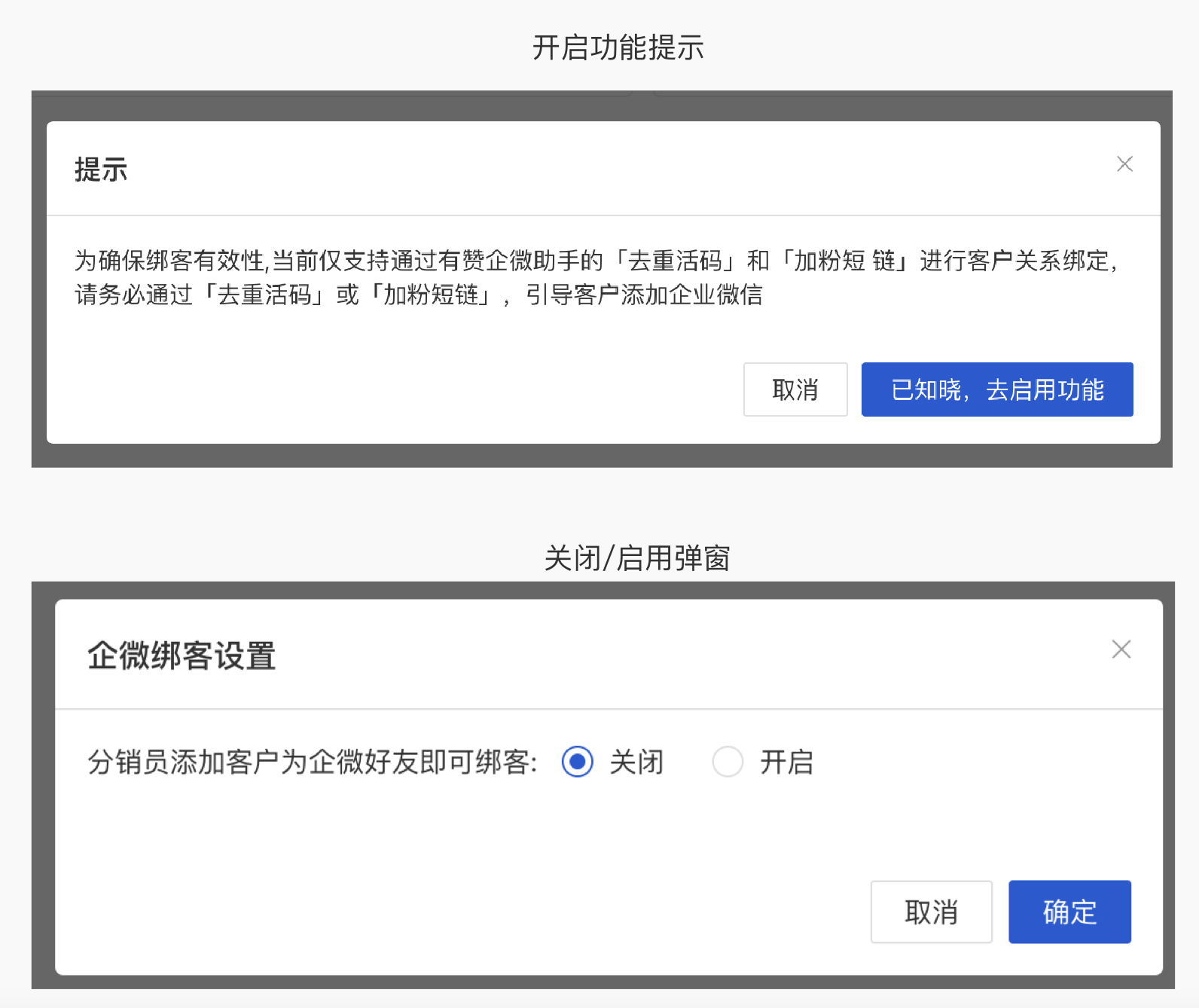Close the 企微绑客设置 dialog with the X icon
Image resolution: width=1199 pixels, height=1008 pixels.
[x=1121, y=649]
